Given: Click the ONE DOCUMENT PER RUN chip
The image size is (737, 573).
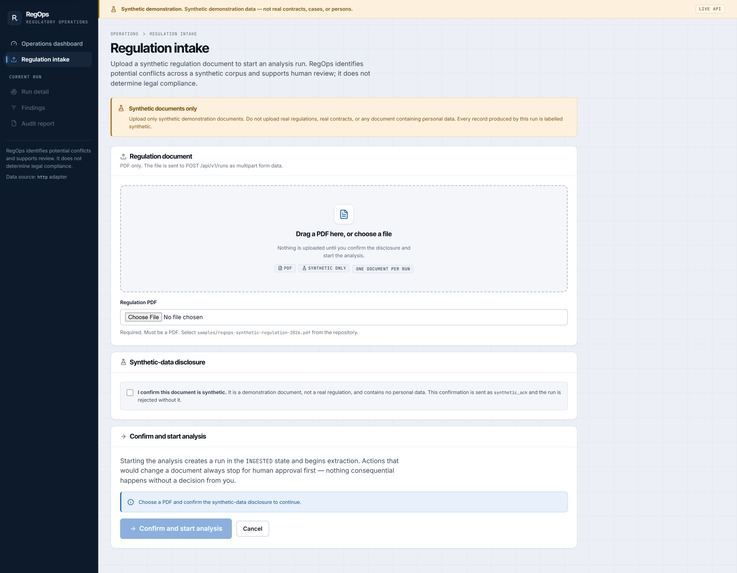Looking at the screenshot, I should point(383,269).
